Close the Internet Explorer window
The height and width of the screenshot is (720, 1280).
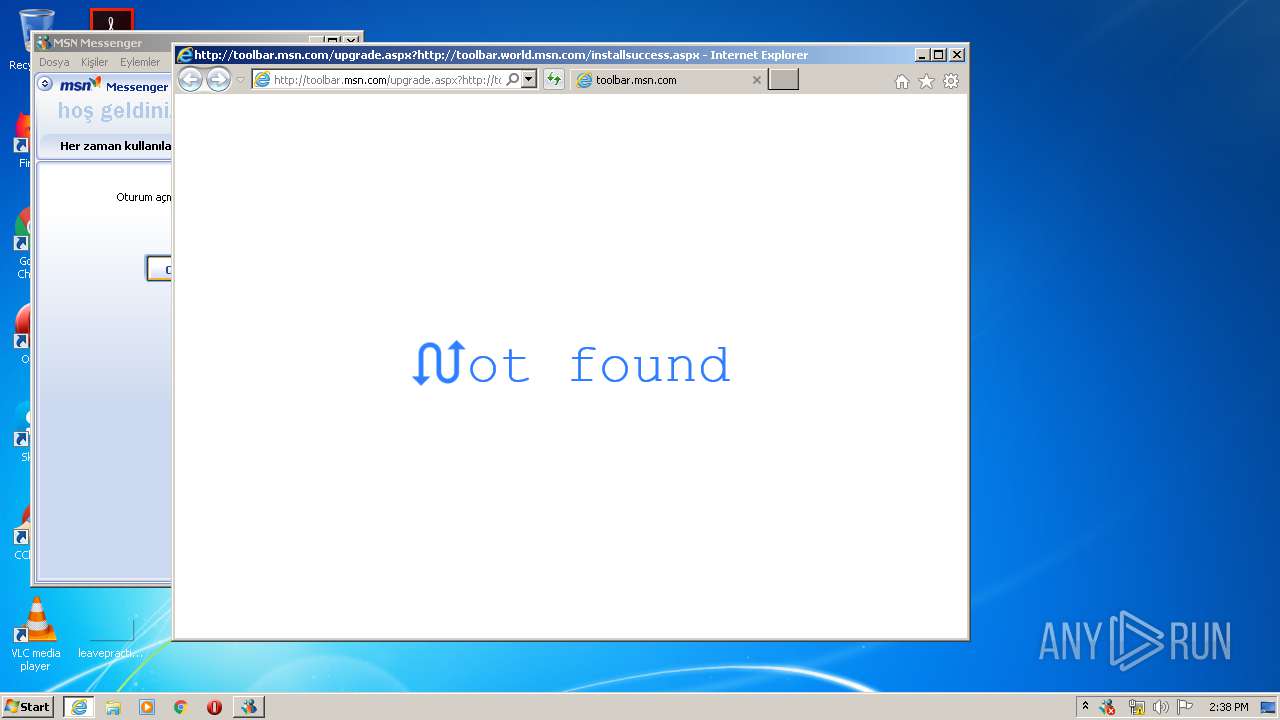pos(957,55)
